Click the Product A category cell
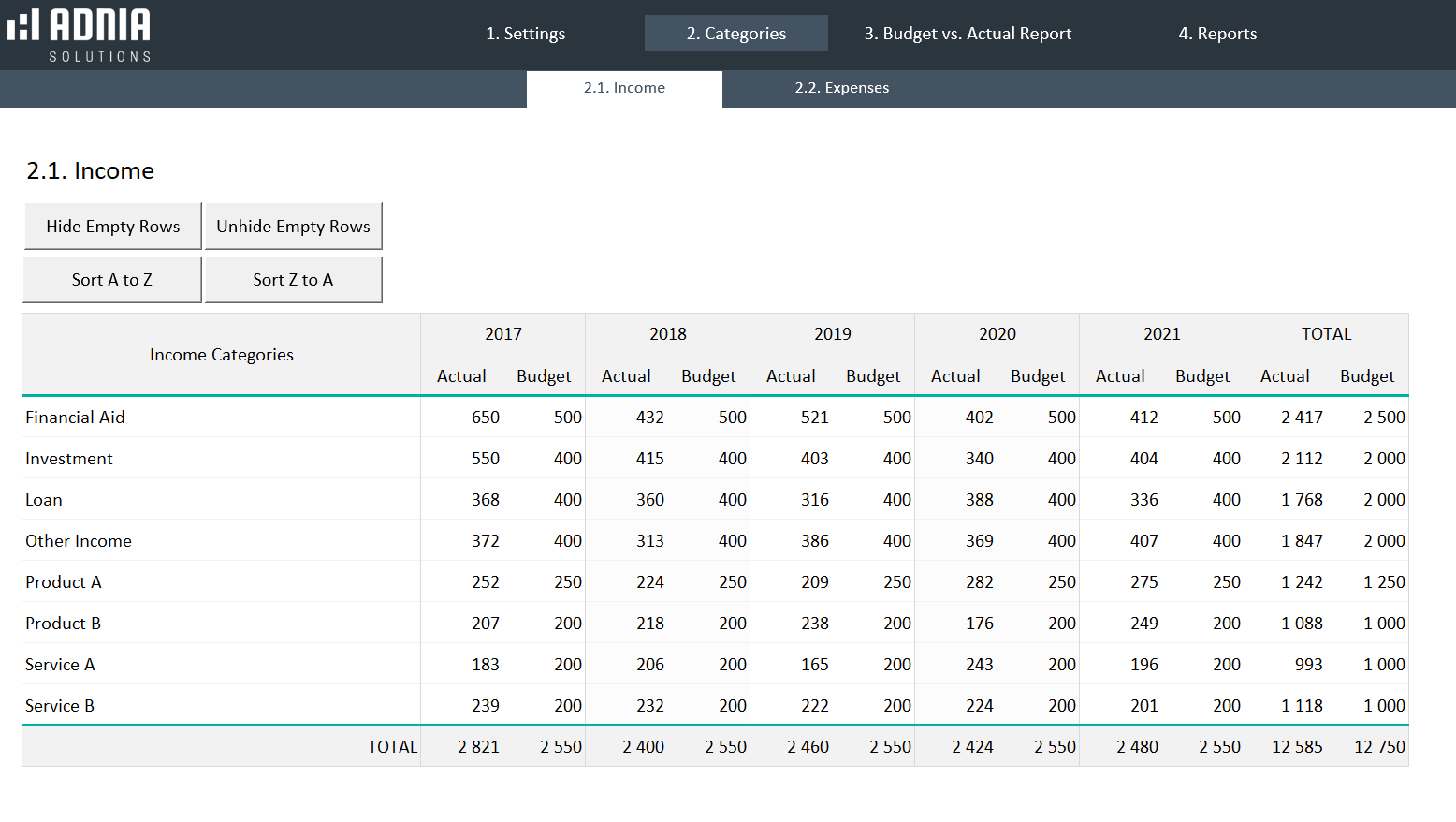This screenshot has height=822, width=1456. [64, 582]
